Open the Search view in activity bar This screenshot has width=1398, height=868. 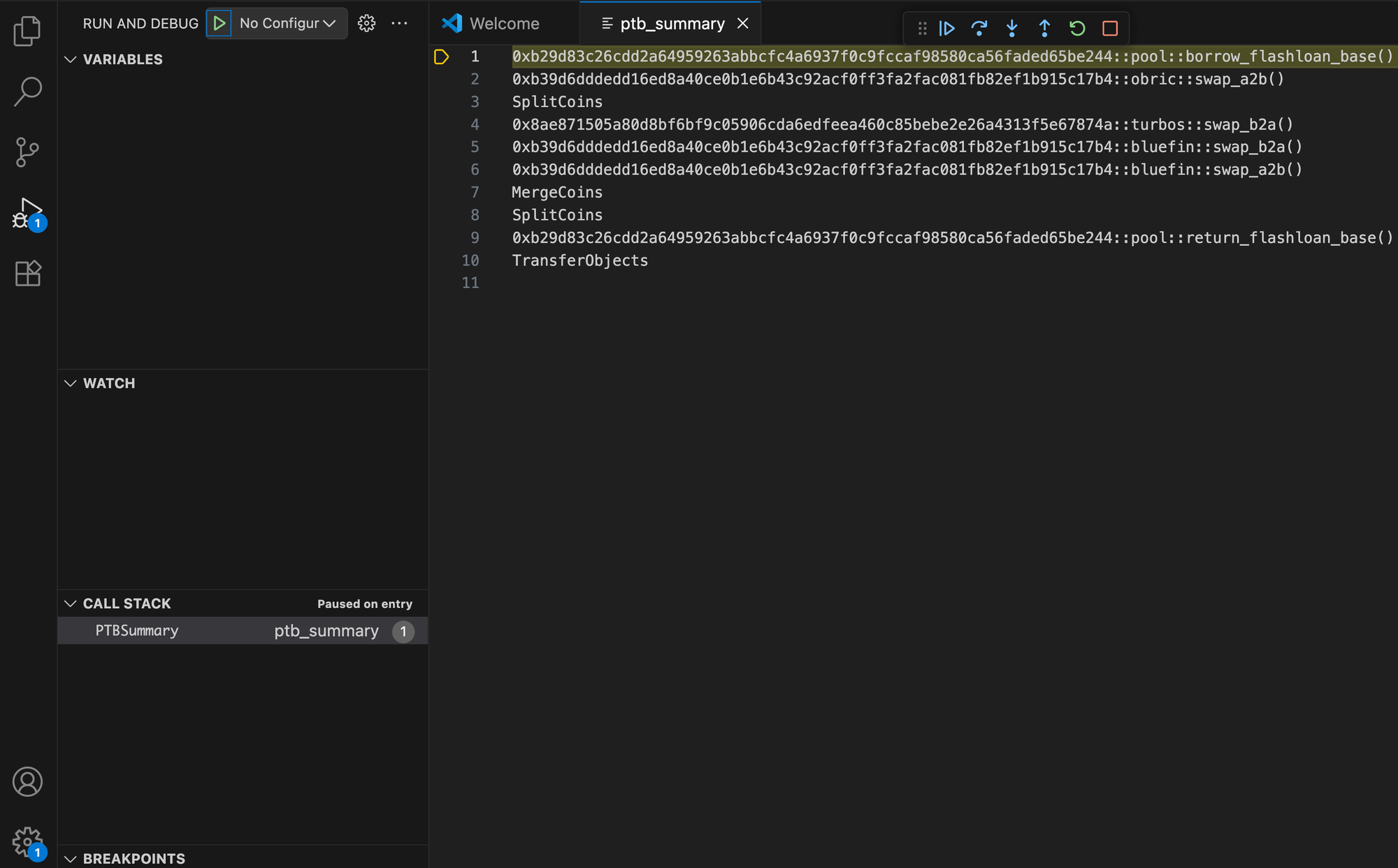click(27, 92)
